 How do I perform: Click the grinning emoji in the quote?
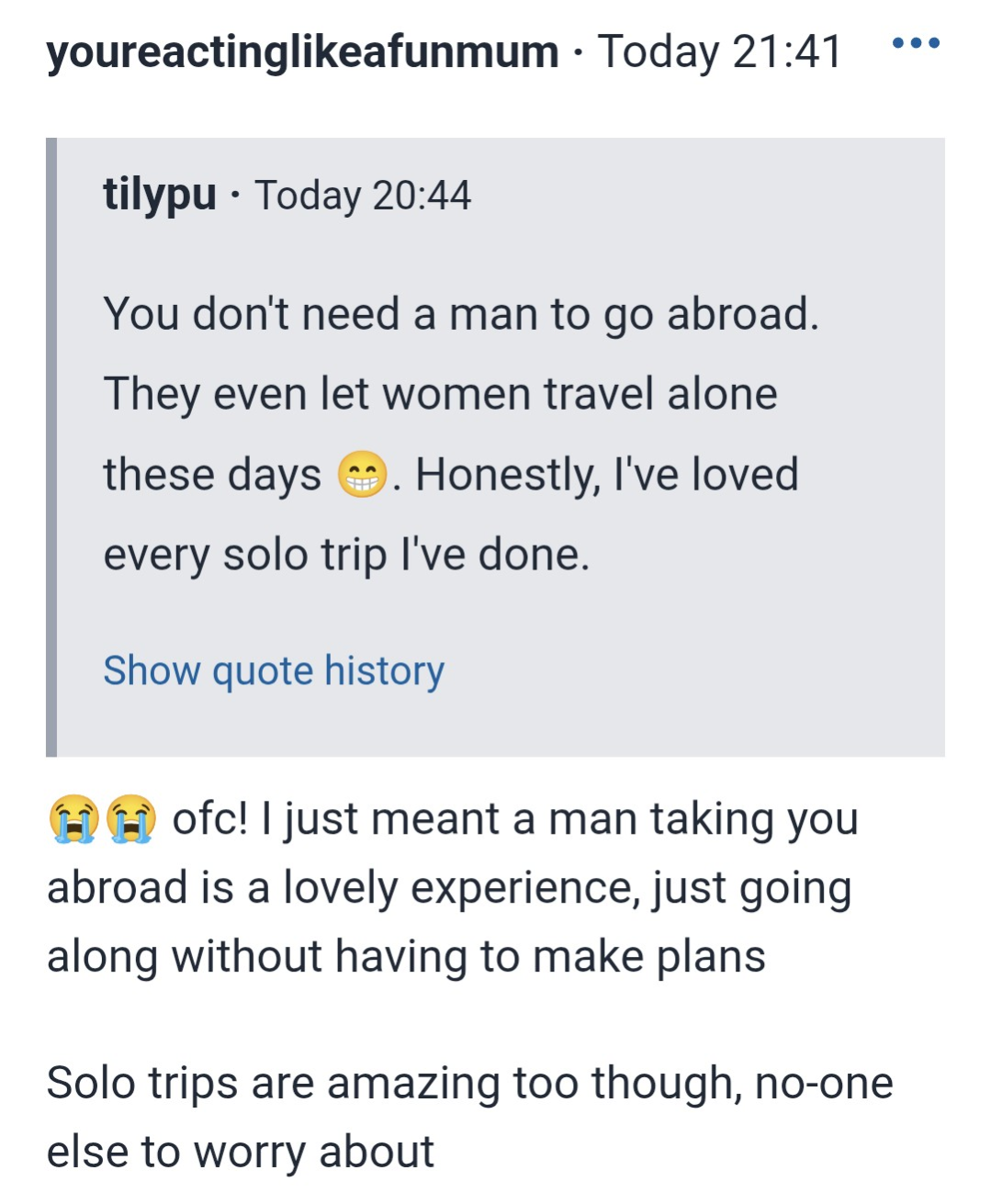pyautogui.click(x=363, y=475)
